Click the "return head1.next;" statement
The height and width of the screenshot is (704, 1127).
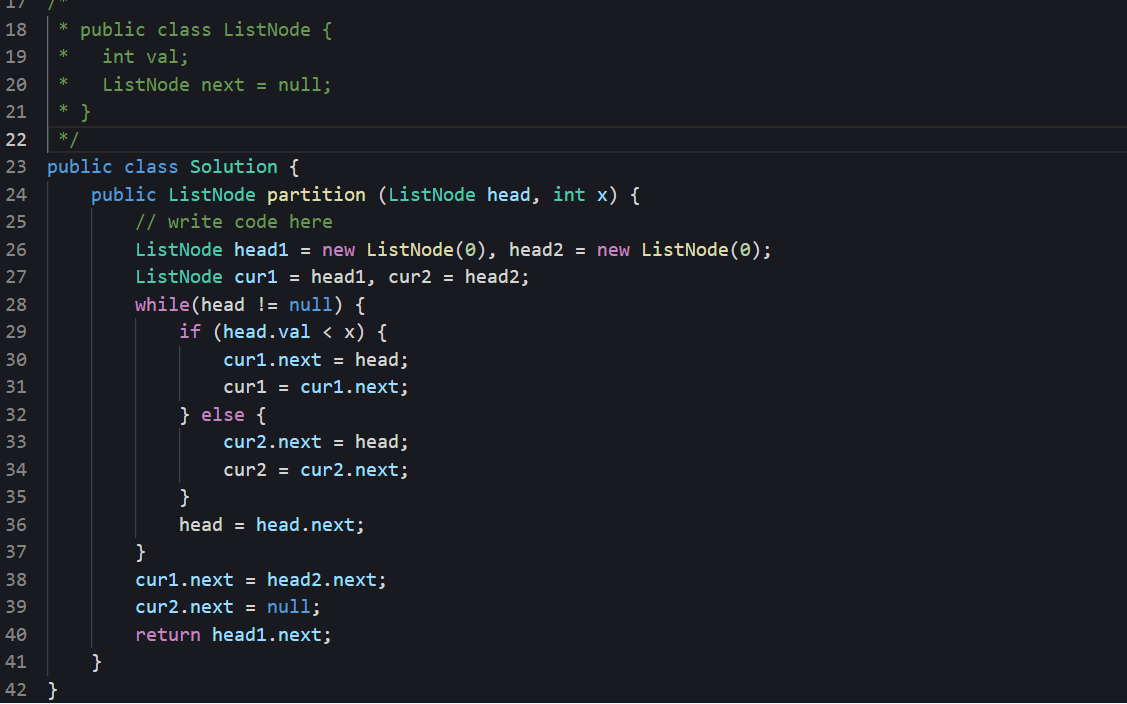[x=234, y=636]
